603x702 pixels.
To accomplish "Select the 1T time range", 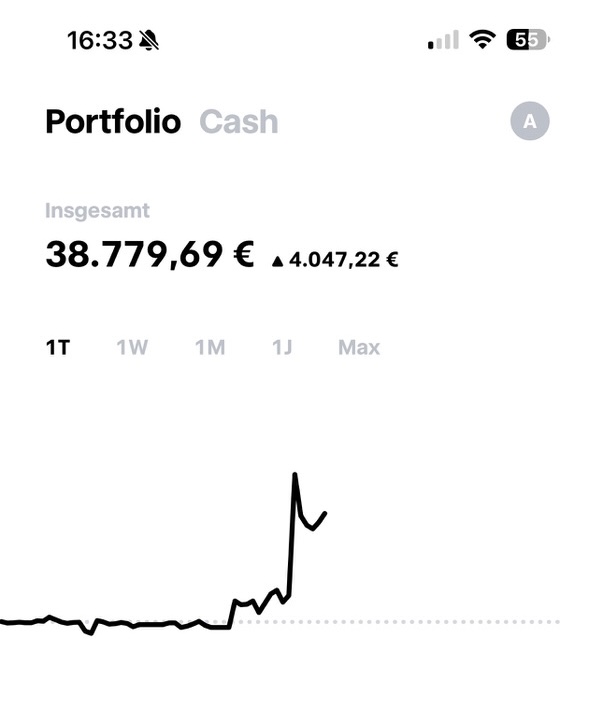I will pos(58,348).
